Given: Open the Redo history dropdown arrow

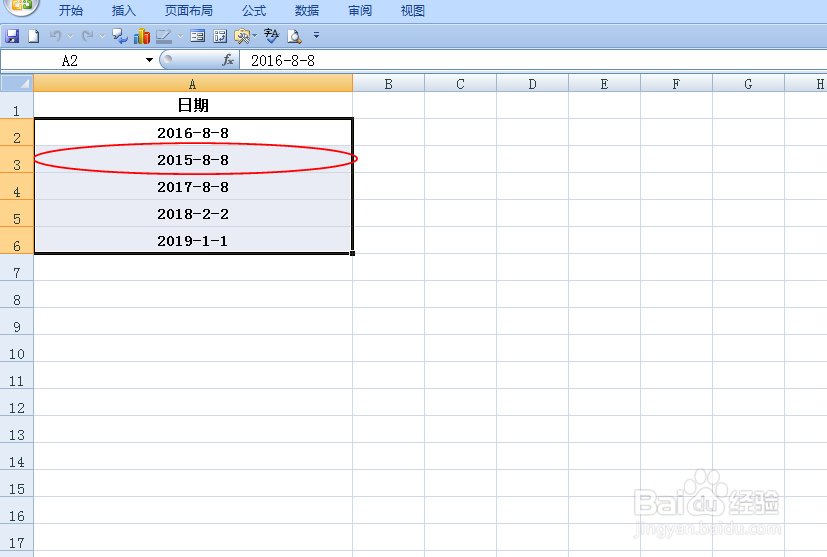Looking at the screenshot, I should [x=102, y=36].
